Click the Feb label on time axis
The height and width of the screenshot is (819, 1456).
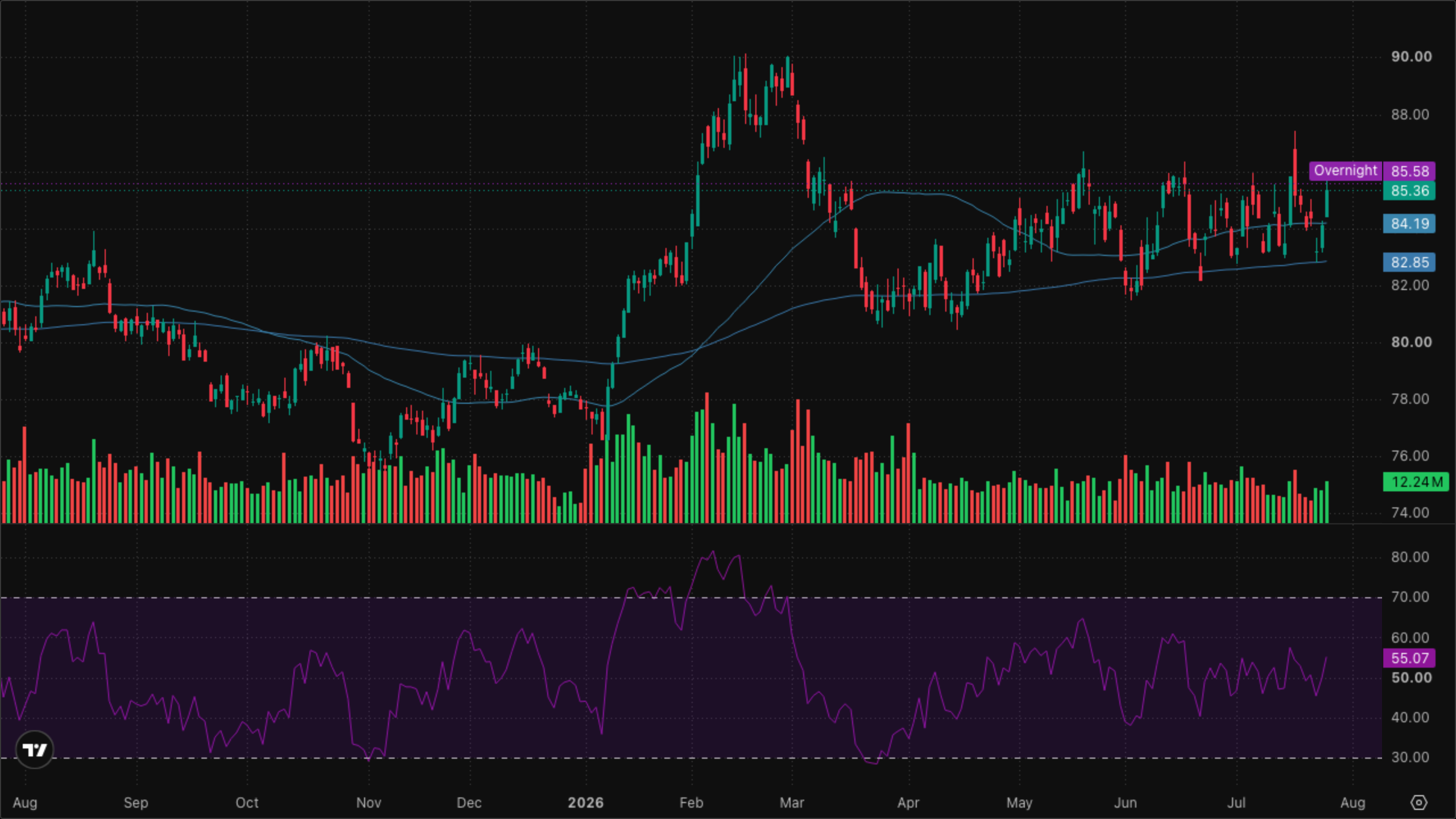pyautogui.click(x=691, y=803)
